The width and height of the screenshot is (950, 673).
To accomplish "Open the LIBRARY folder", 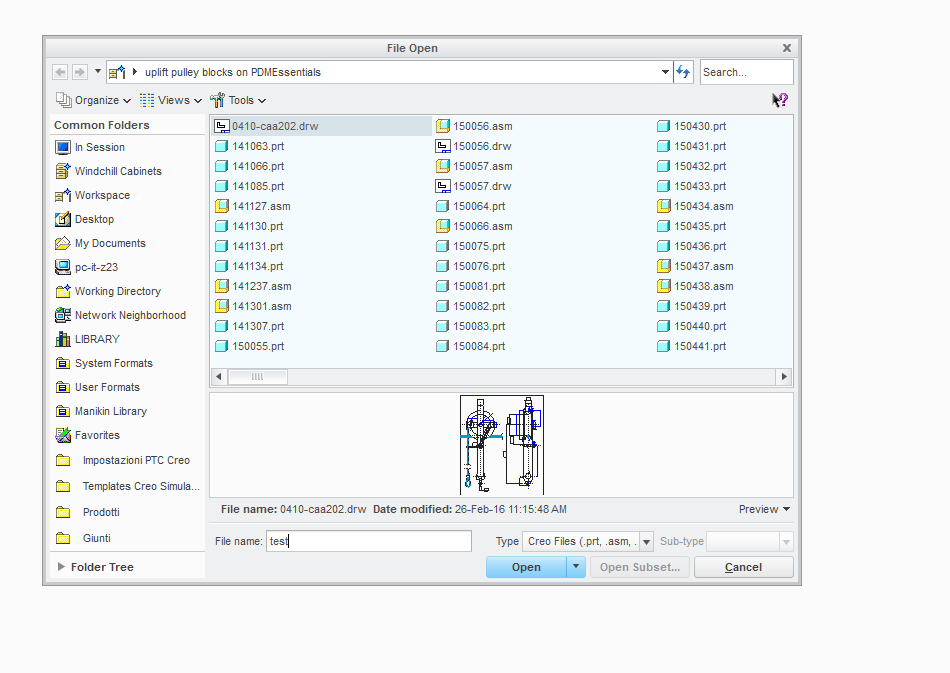I will (87, 339).
